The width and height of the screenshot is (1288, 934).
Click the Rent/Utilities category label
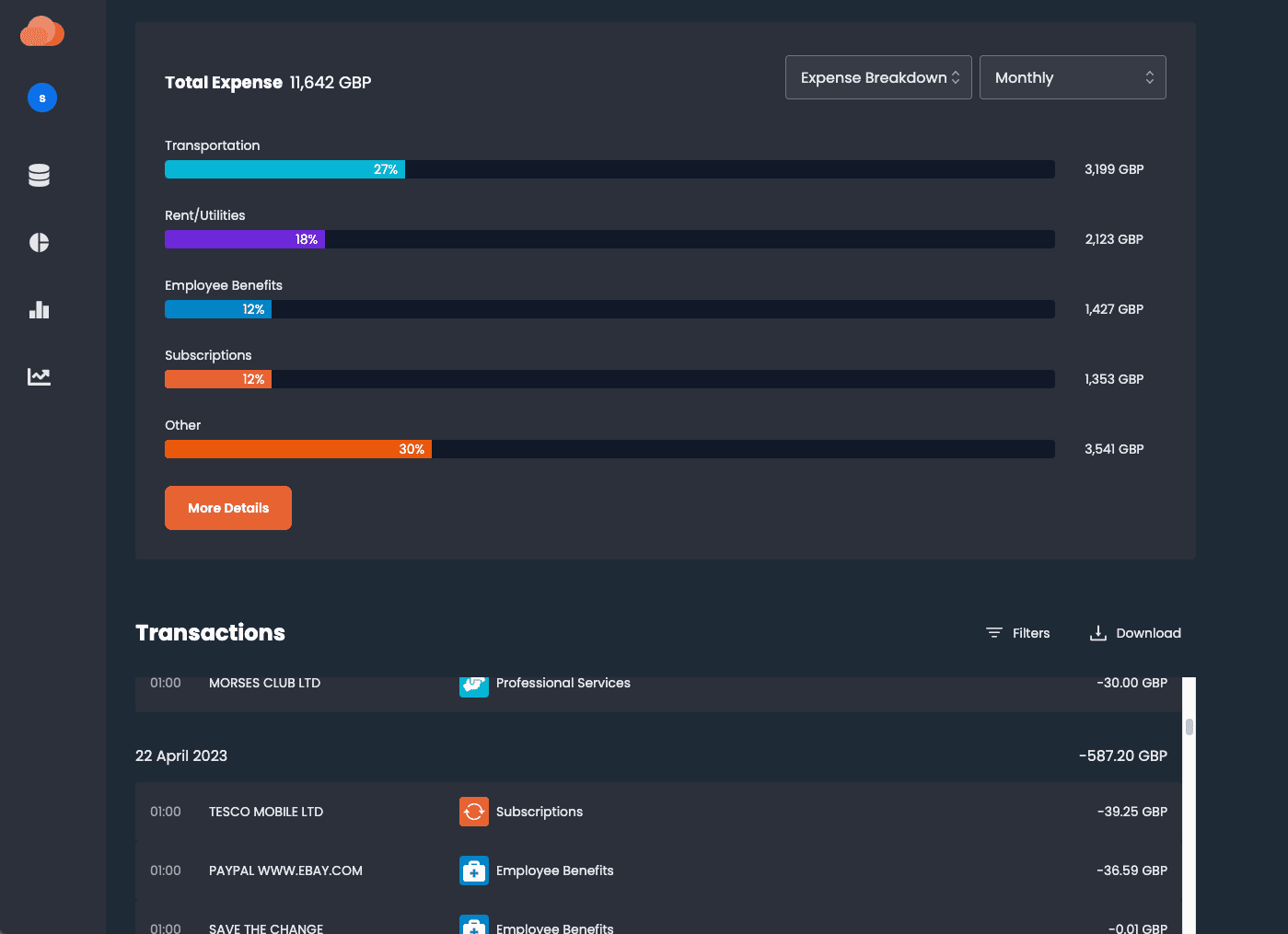point(204,214)
